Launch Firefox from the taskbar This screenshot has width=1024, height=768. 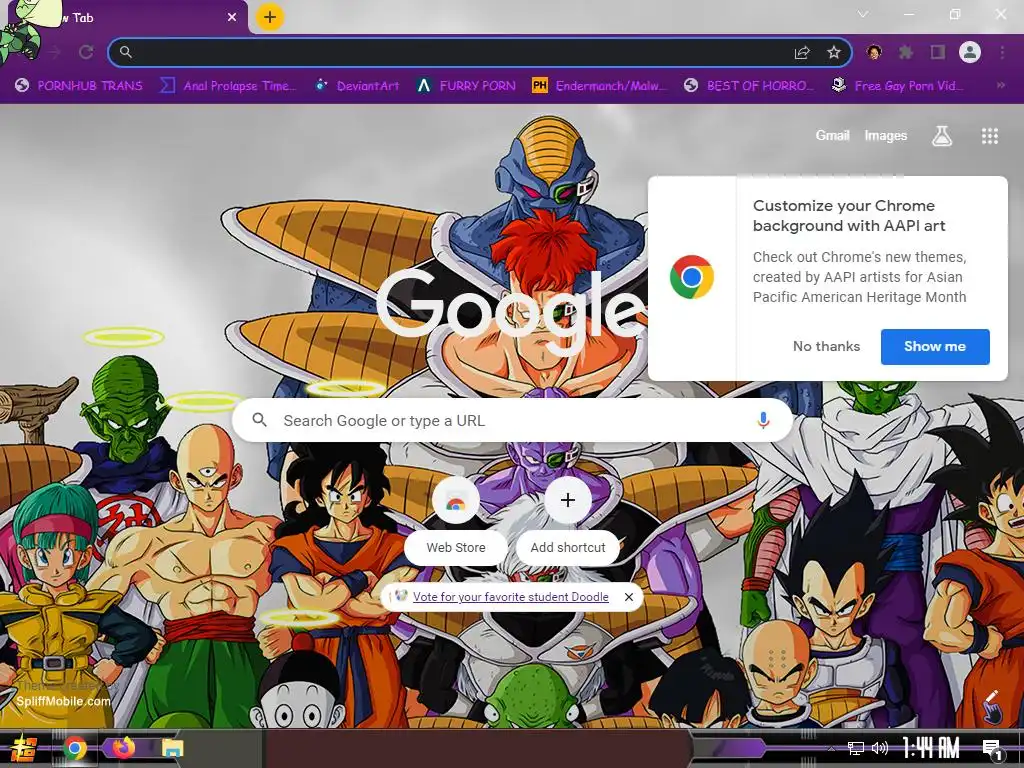pos(123,748)
